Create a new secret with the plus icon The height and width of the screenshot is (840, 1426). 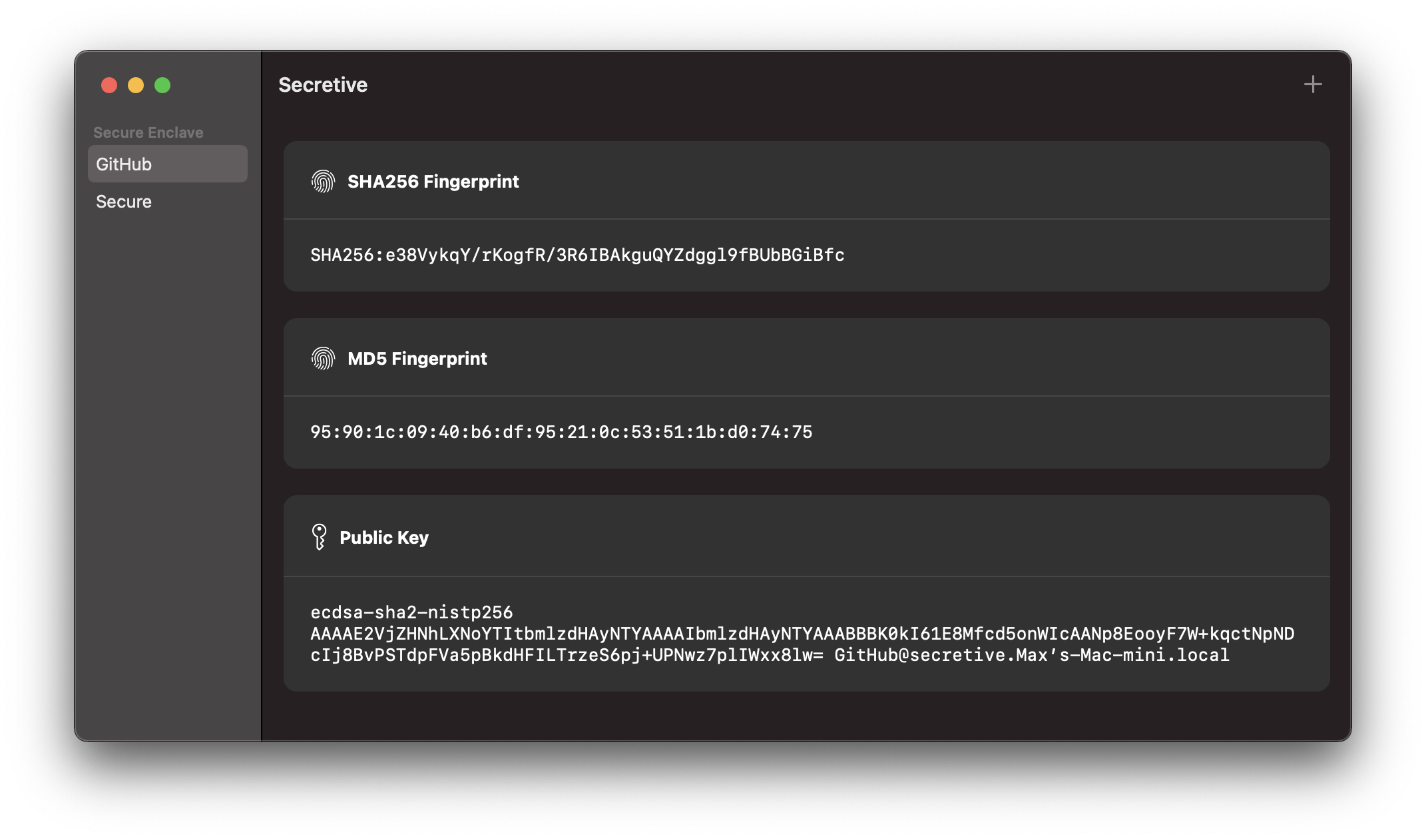point(1312,84)
